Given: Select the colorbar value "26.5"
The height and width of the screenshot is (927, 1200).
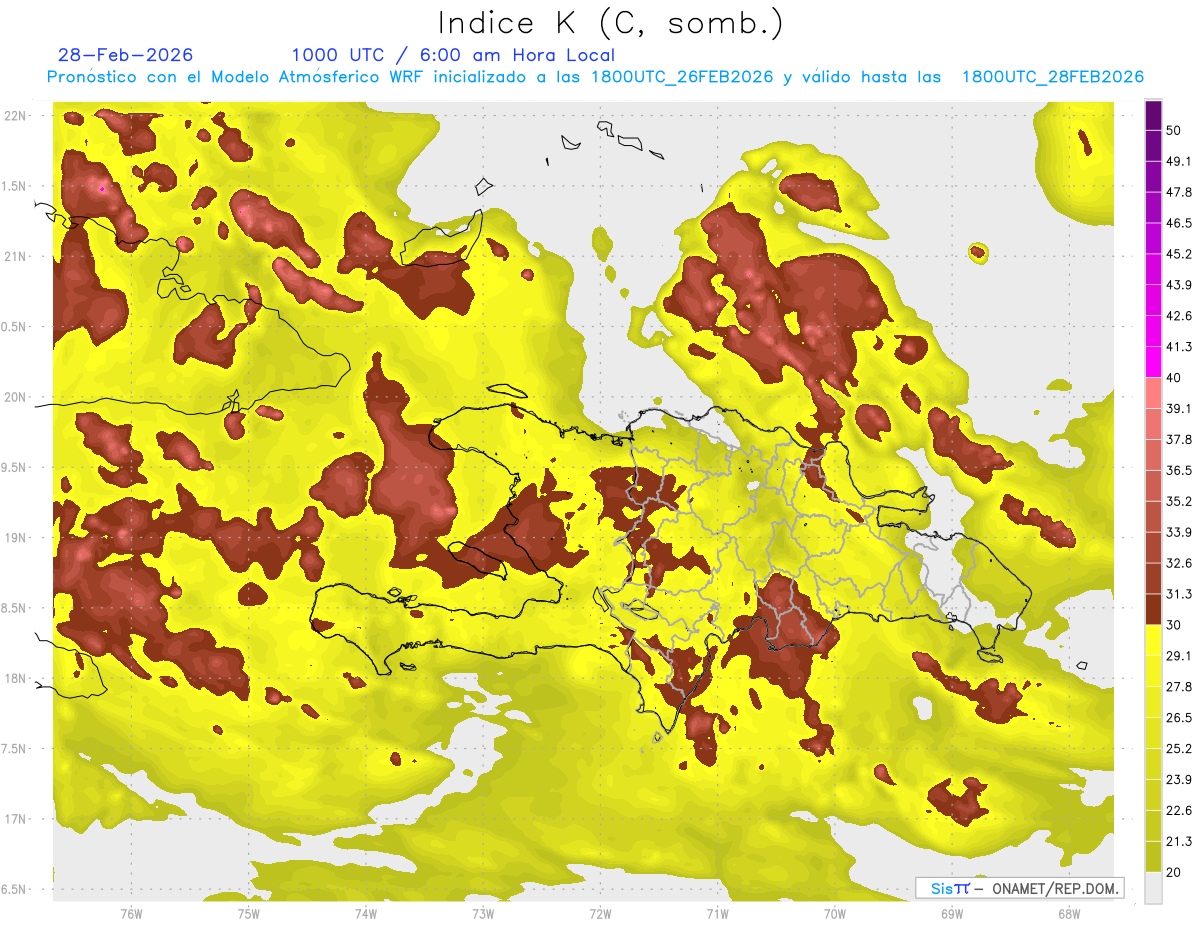Looking at the screenshot, I should (x=1179, y=718).
